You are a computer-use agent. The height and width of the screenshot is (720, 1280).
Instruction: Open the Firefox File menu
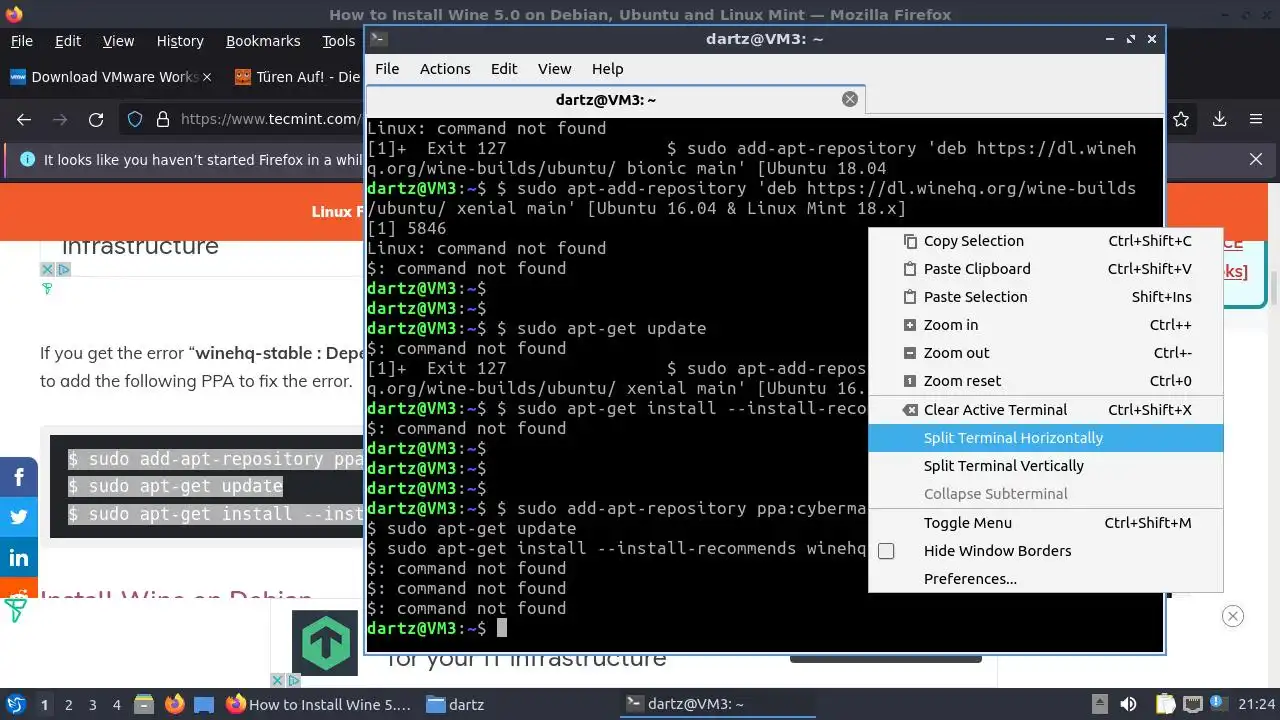point(22,41)
